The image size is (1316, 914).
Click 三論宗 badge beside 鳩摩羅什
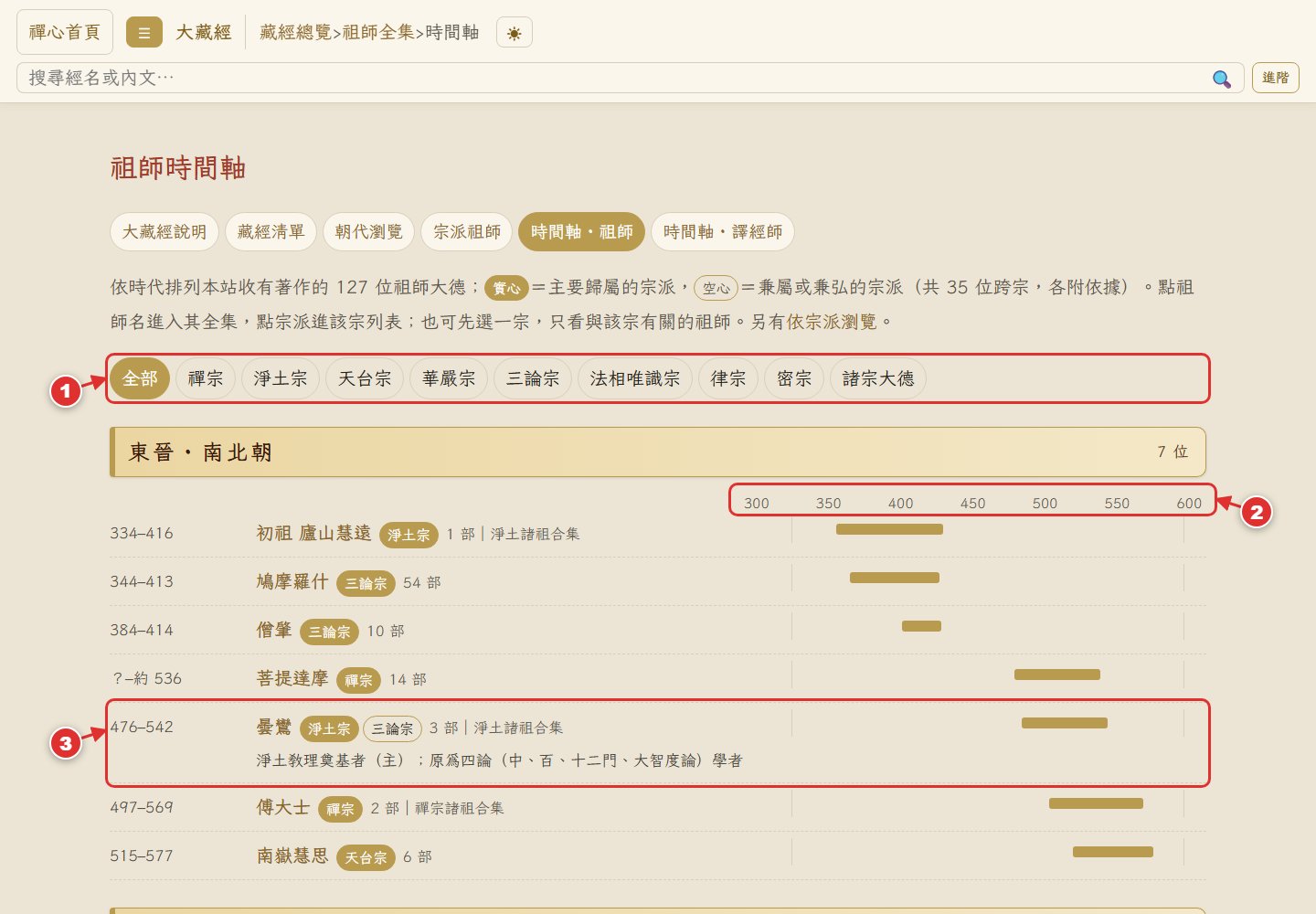(366, 583)
